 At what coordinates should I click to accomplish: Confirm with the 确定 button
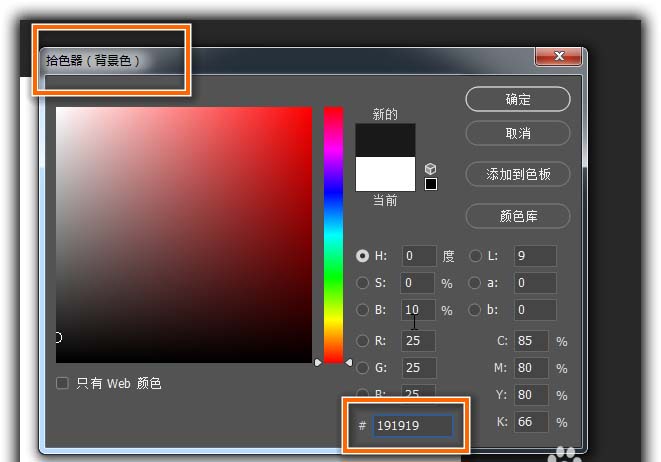point(518,99)
